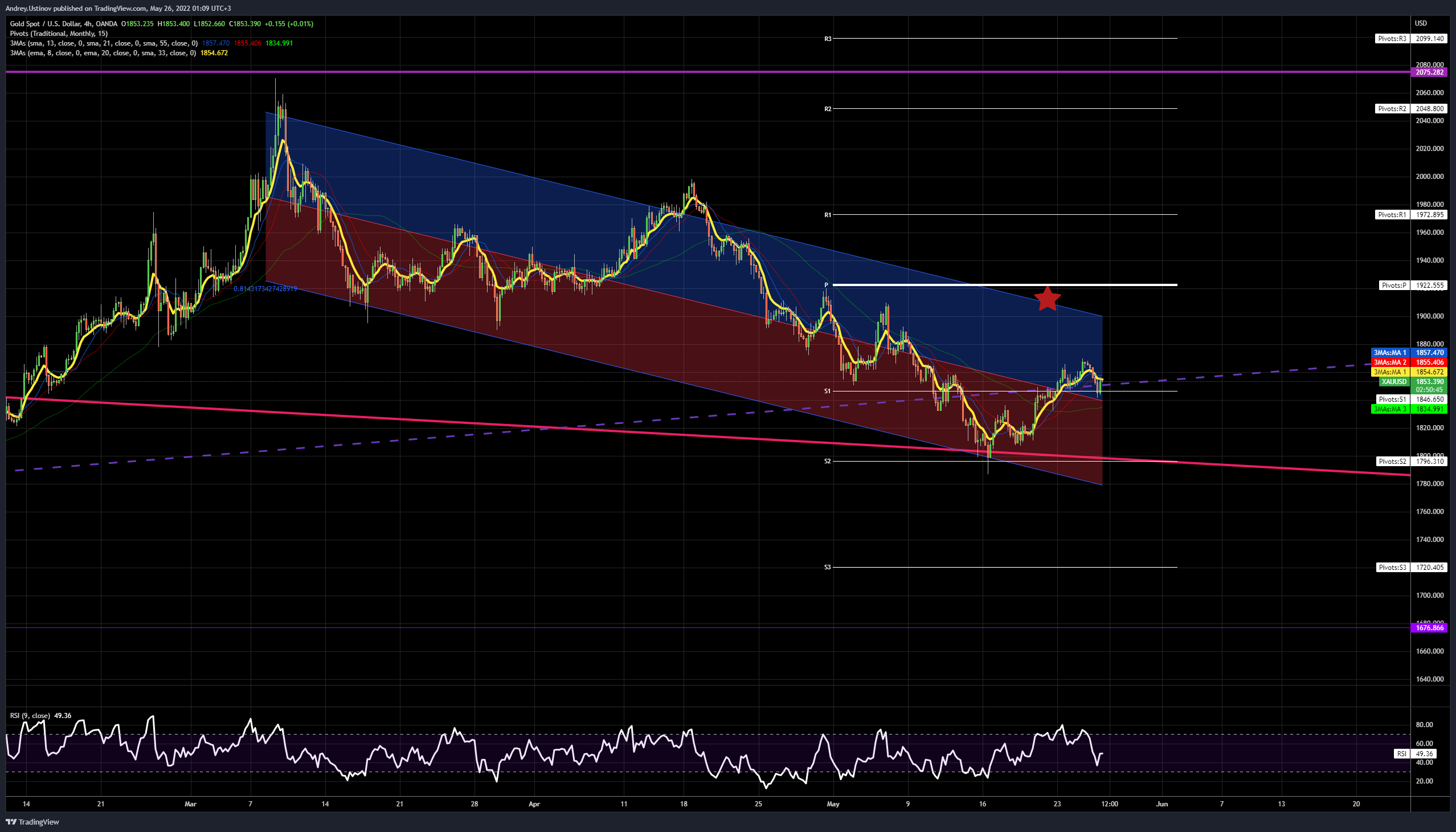Click the 80.00 RSI axis label
This screenshot has height=832, width=1456.
click(x=1425, y=724)
